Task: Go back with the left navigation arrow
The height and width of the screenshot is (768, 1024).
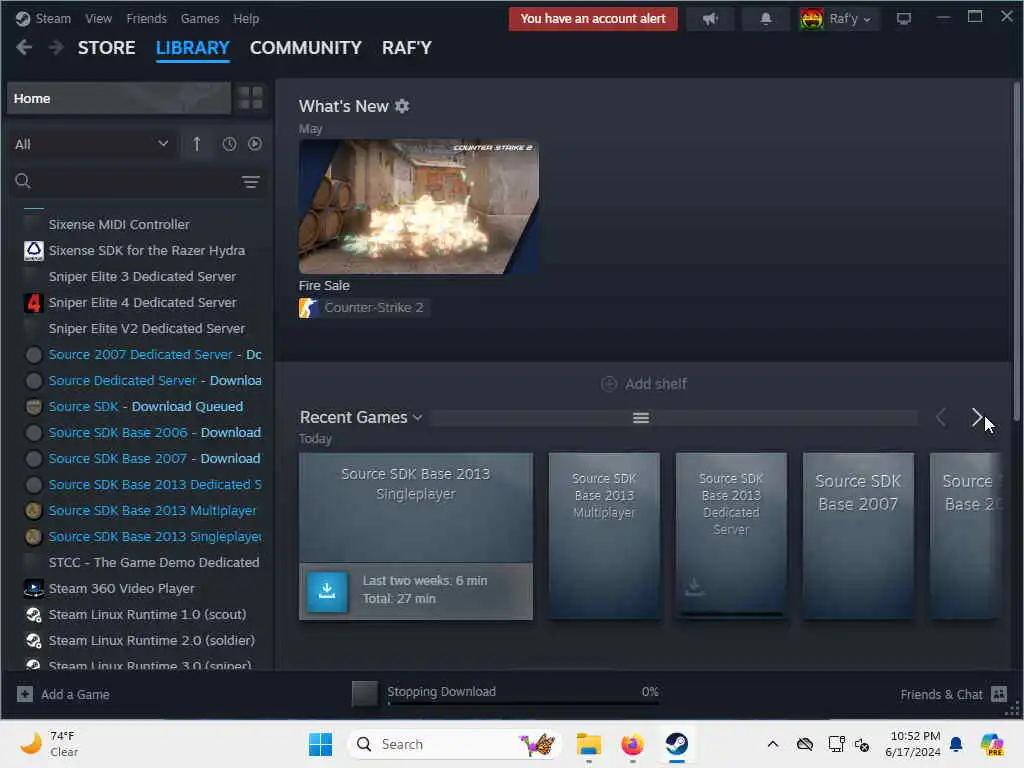Action: tap(24, 48)
